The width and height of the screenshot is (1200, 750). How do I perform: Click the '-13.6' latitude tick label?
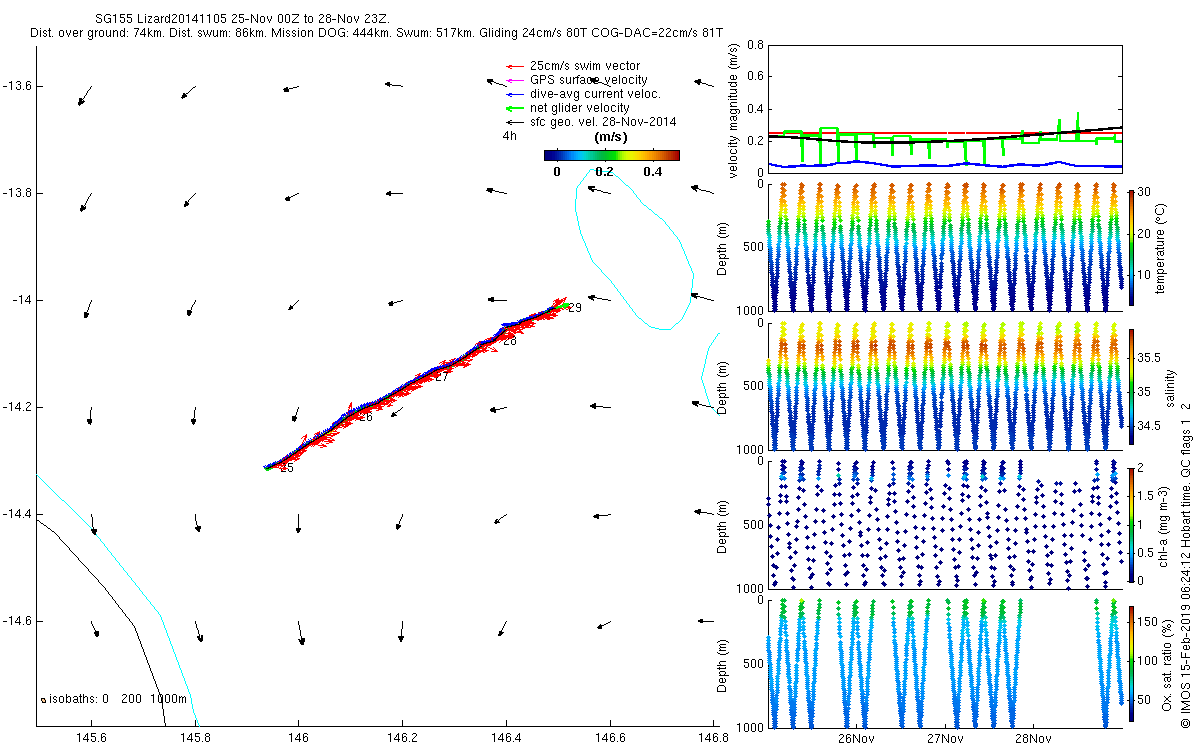tap(17, 86)
